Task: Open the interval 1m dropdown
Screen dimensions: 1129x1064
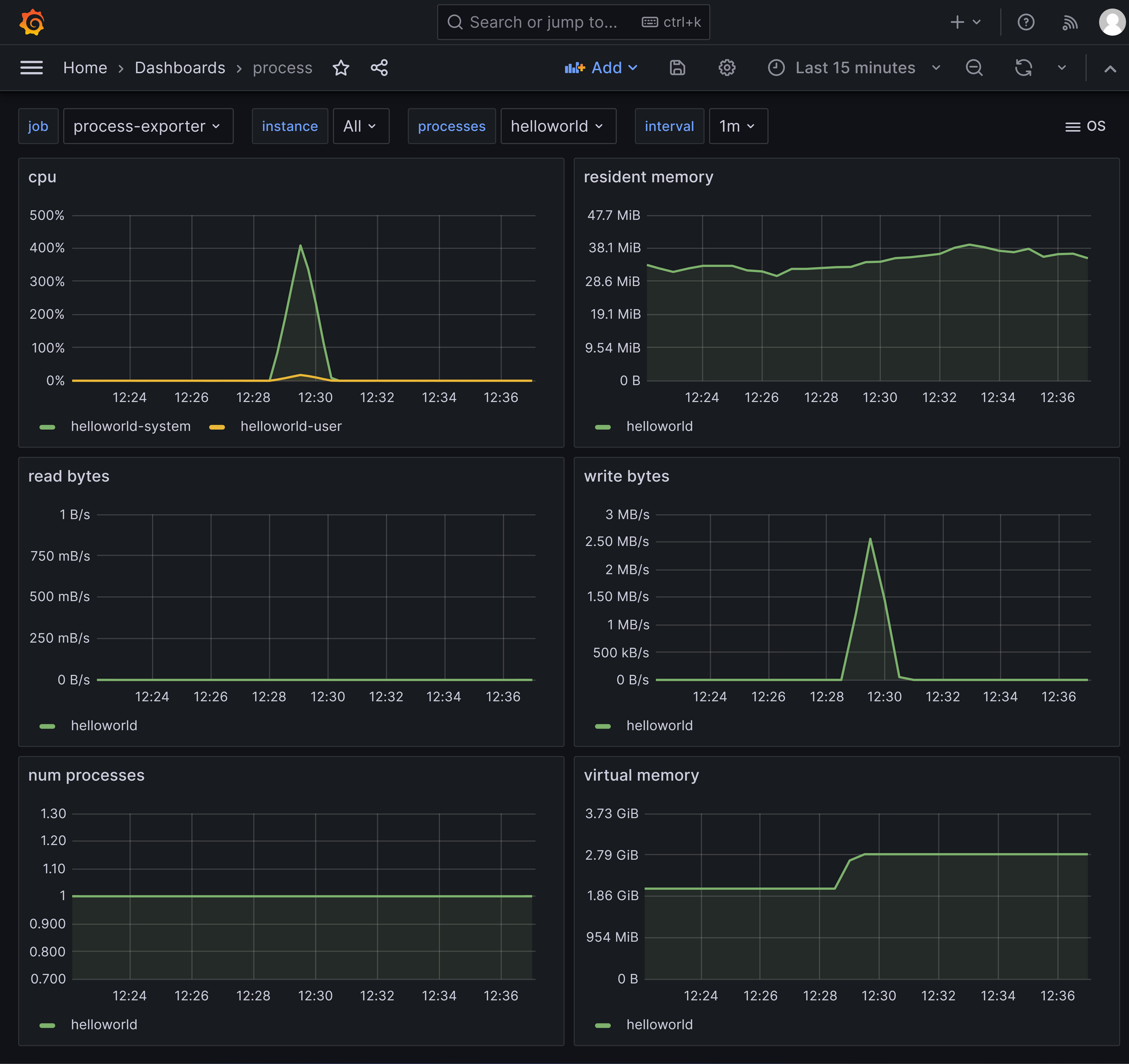Action: 738,126
